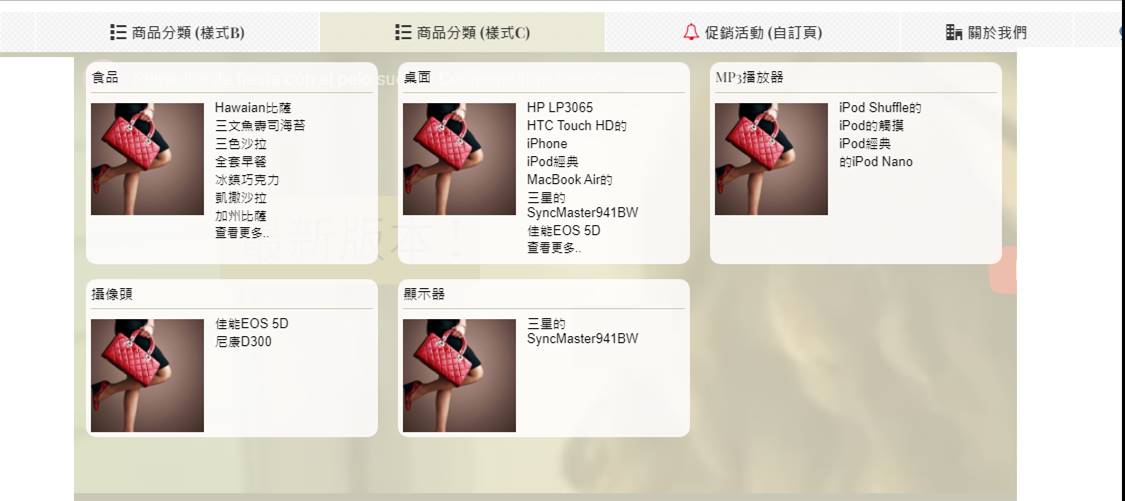This screenshot has width=1125, height=501.
Task: Go to the 關於我們 page
Action: click(x=987, y=32)
